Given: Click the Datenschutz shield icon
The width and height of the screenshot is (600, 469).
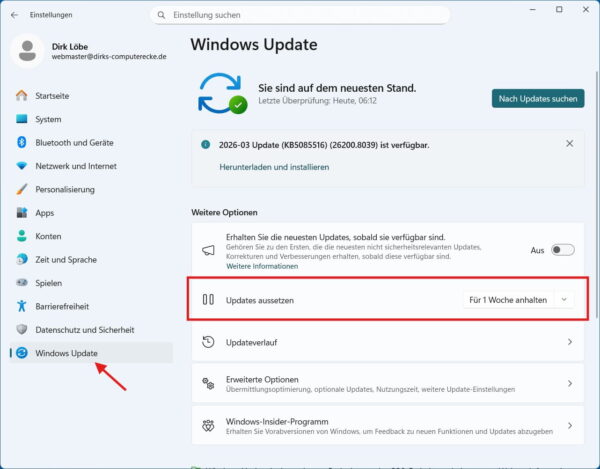Looking at the screenshot, I should click(22, 329).
